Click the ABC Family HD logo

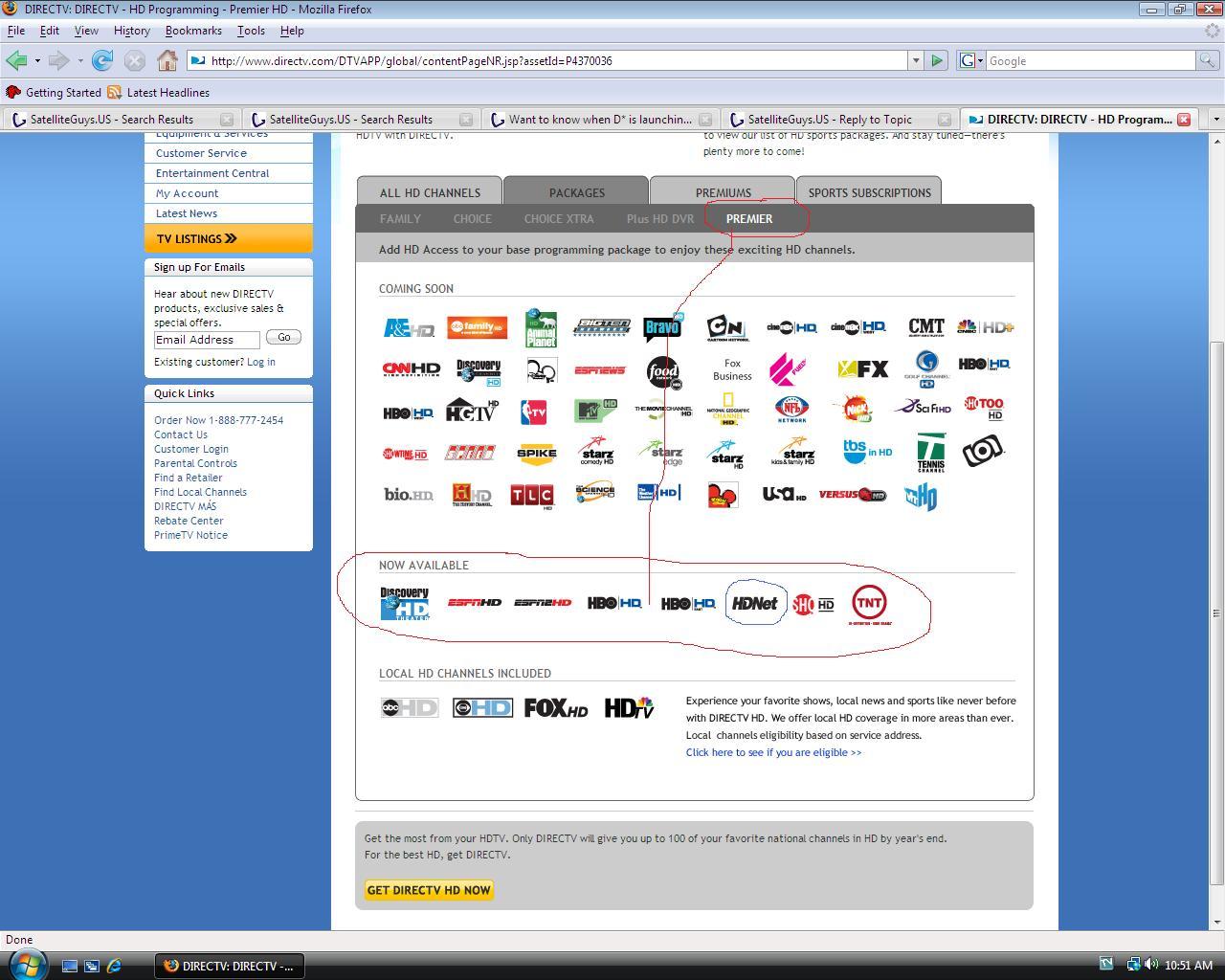pyautogui.click(x=477, y=328)
